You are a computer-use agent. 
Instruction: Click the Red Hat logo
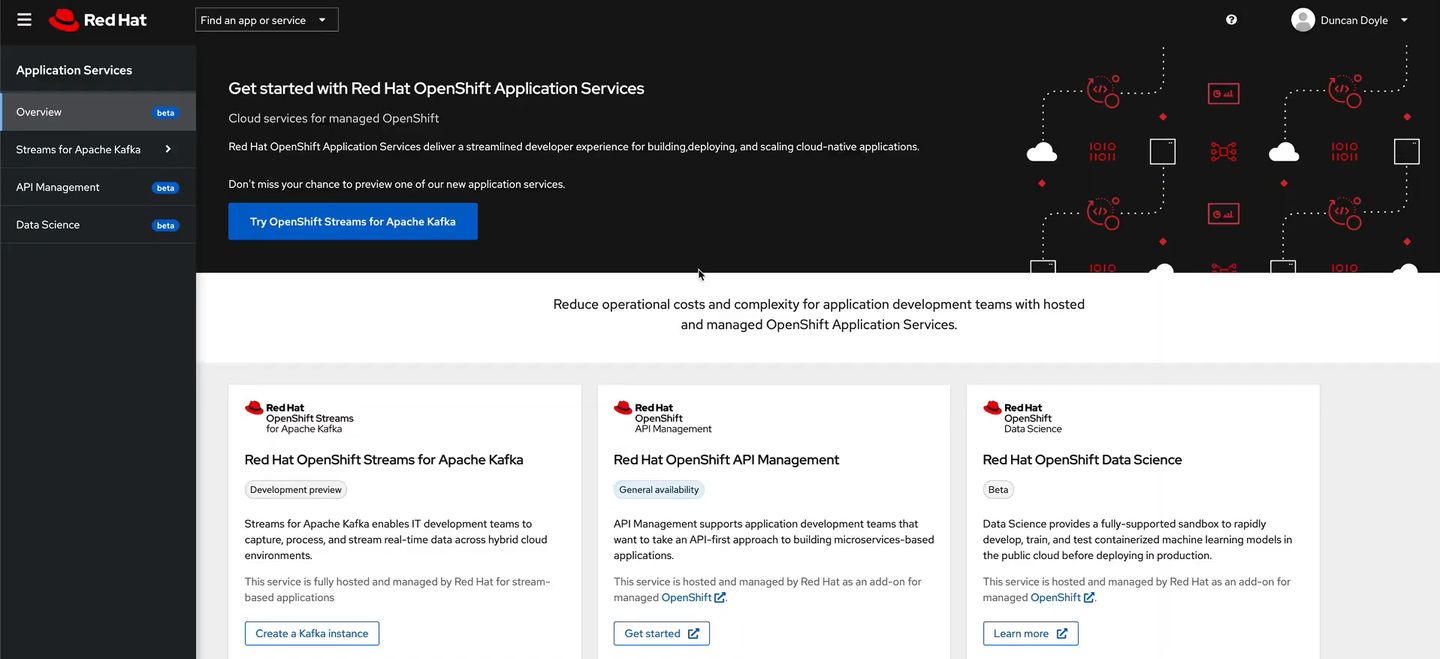click(98, 20)
